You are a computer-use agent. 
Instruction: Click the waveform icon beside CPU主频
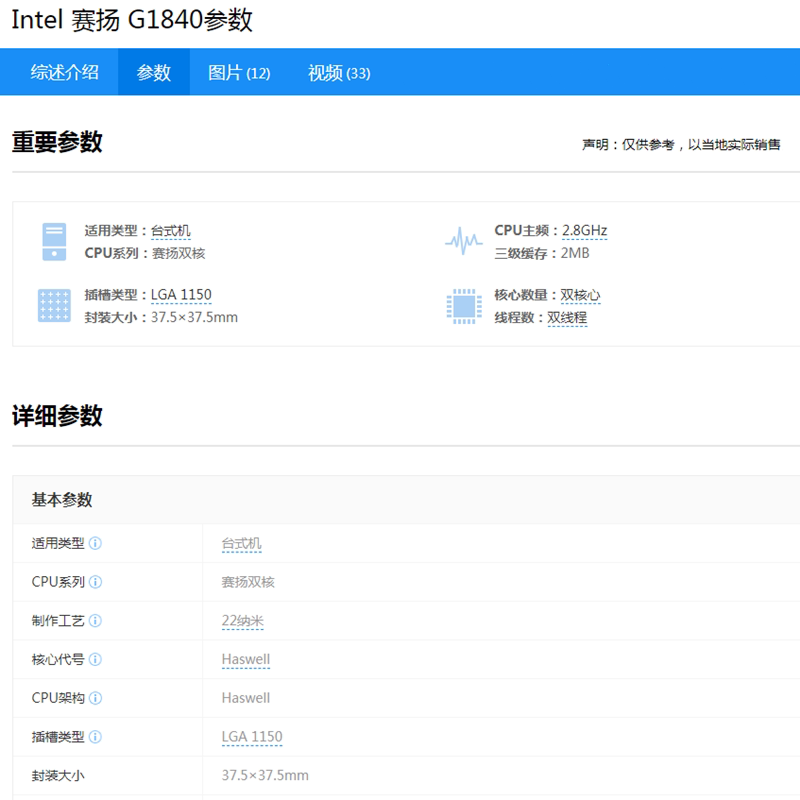(x=463, y=241)
